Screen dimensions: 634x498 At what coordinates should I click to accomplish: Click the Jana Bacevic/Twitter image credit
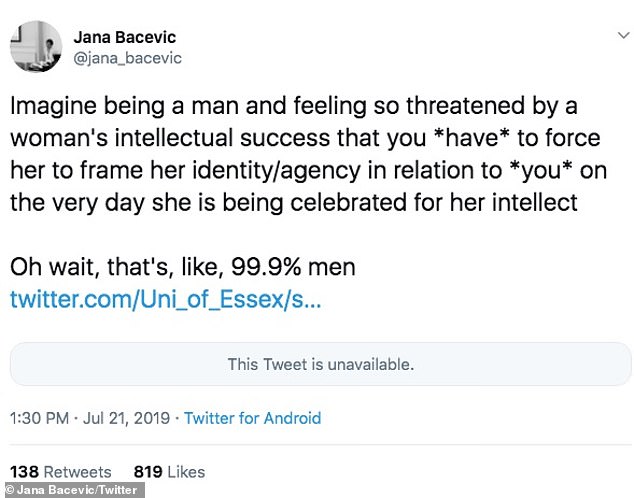pyautogui.click(x=72, y=490)
